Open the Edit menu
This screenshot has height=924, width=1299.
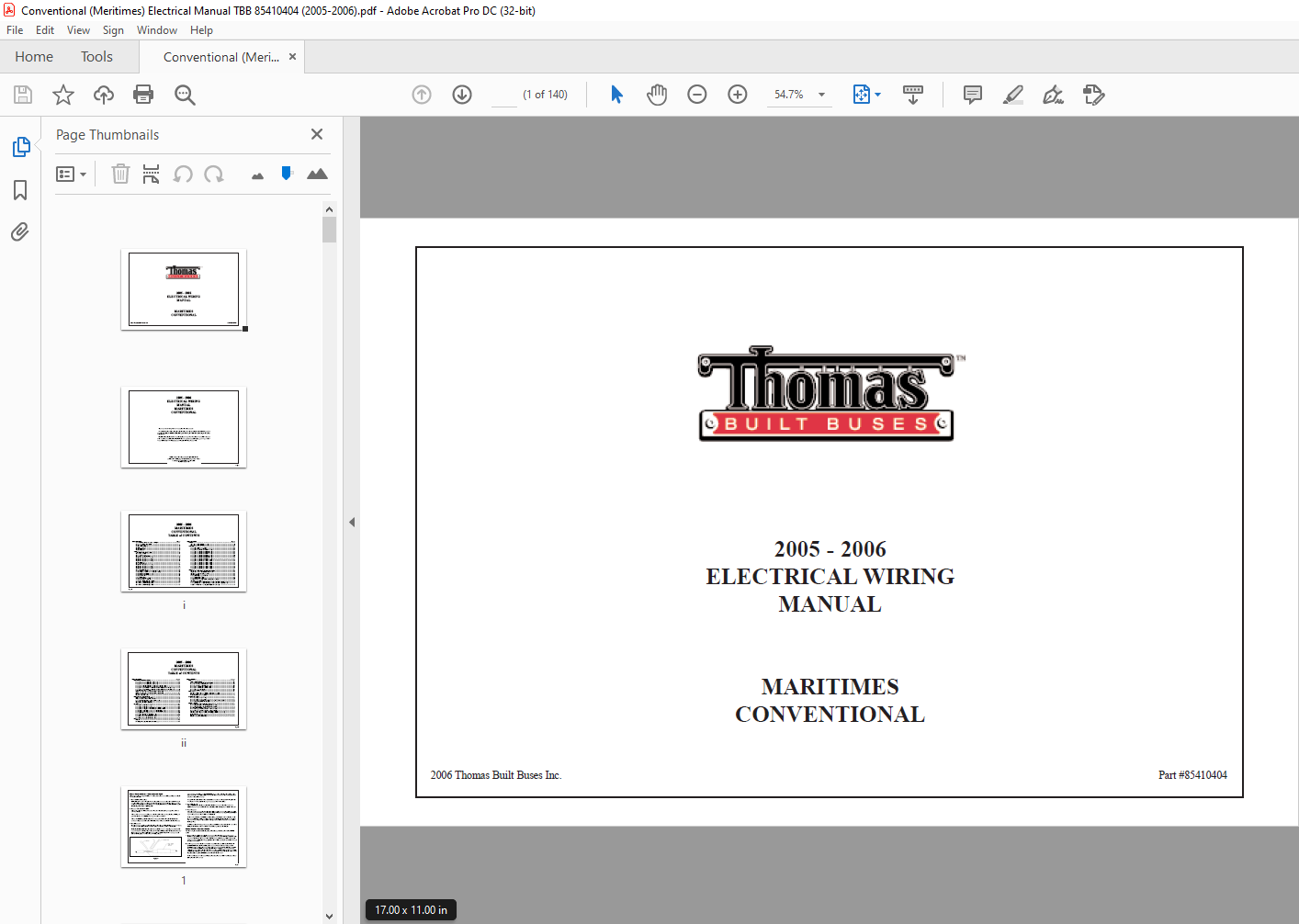tap(45, 30)
